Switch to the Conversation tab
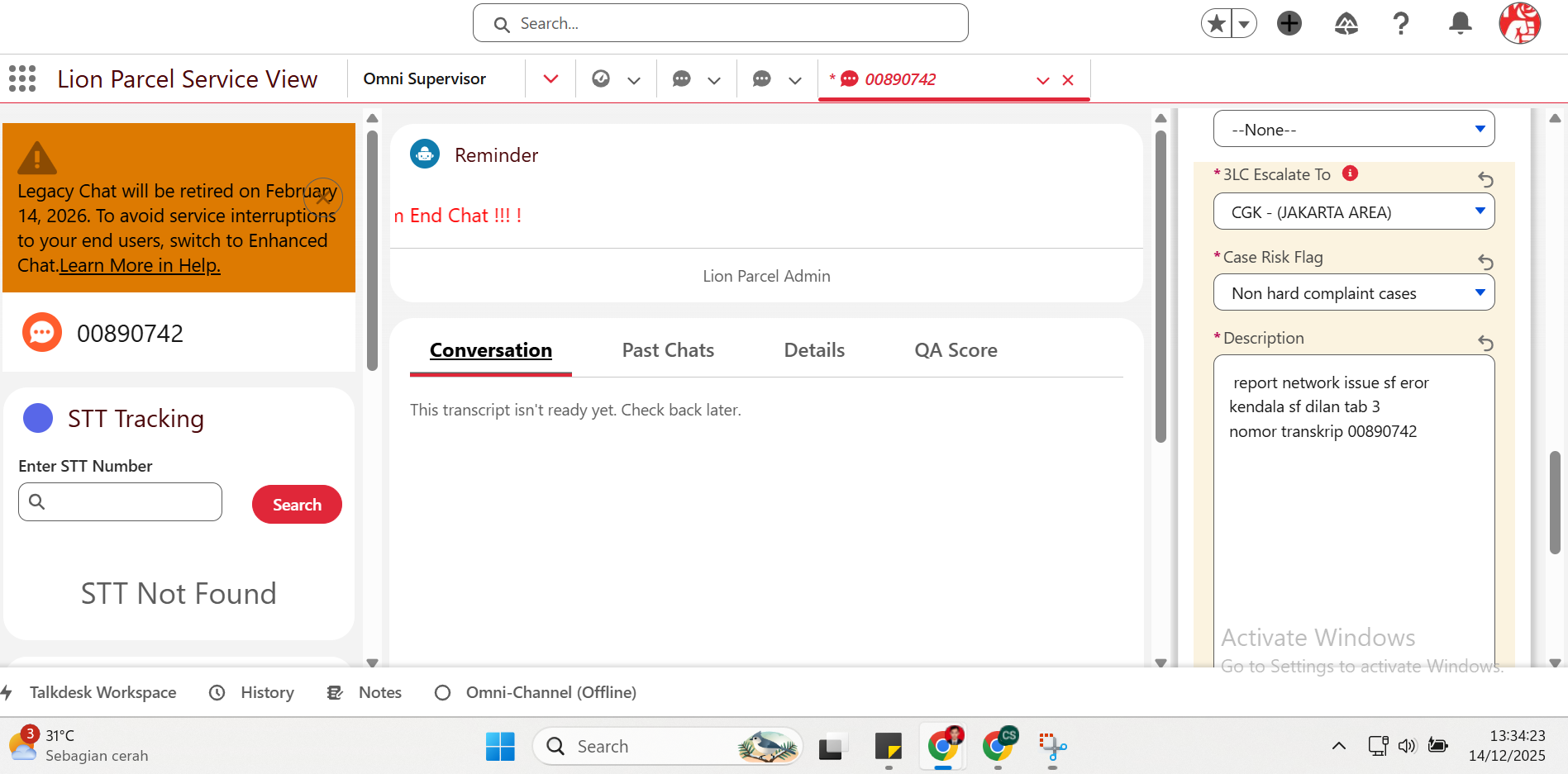 click(x=491, y=350)
